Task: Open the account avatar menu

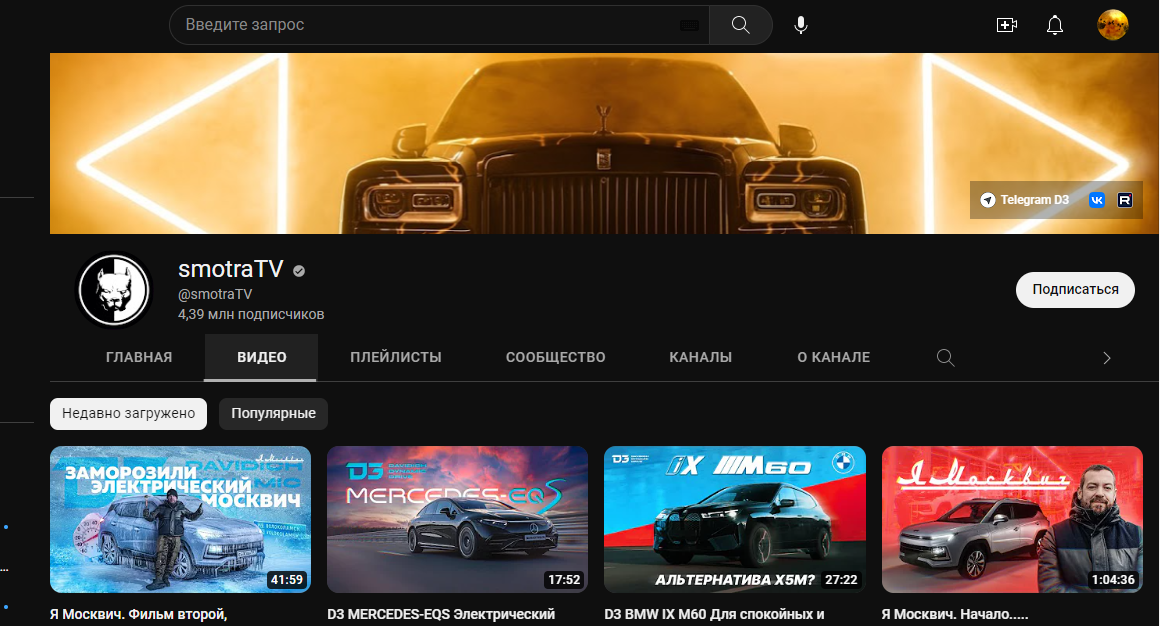Action: pos(1112,25)
